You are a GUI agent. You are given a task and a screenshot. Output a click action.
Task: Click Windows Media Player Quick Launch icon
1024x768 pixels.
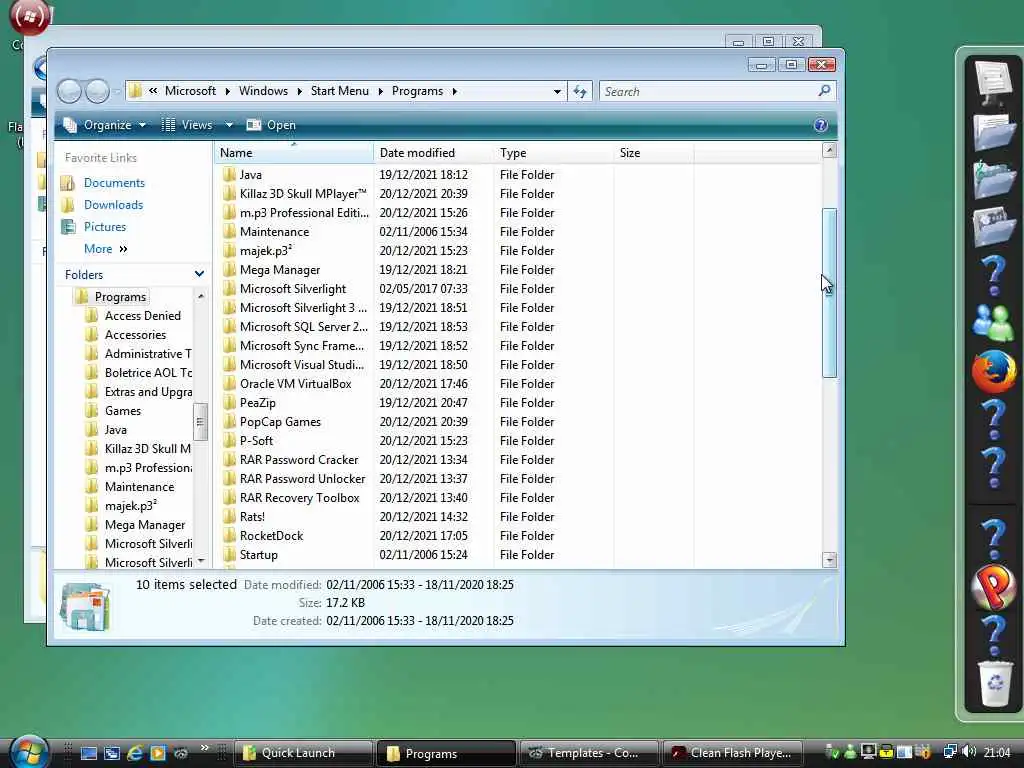click(158, 753)
